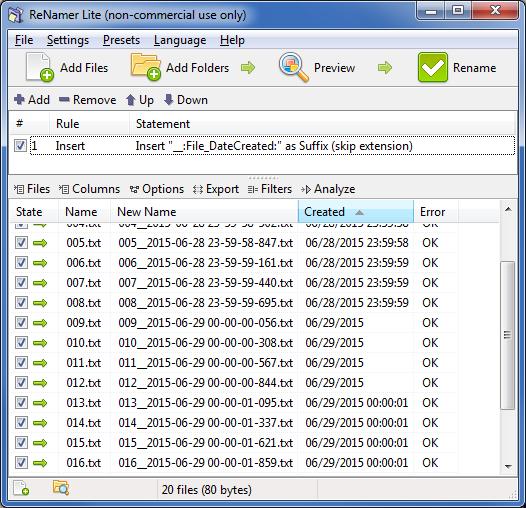Click the Add Folders label
Image resolution: width=526 pixels, height=508 pixels.
point(198,68)
